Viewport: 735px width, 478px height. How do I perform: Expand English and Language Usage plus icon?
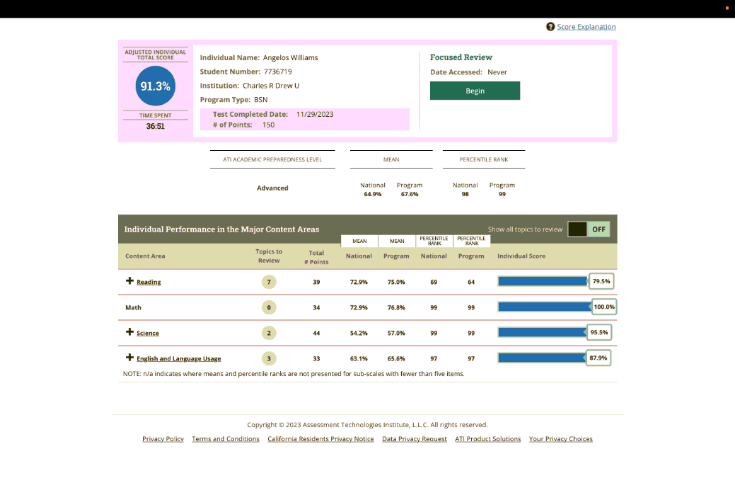[130, 357]
